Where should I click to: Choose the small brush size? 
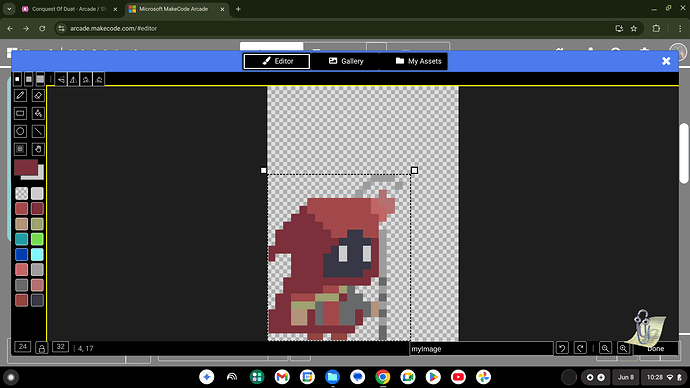coord(17,79)
